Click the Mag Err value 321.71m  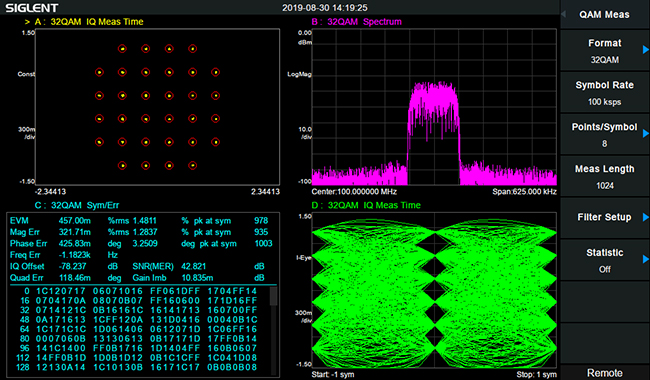(74, 232)
